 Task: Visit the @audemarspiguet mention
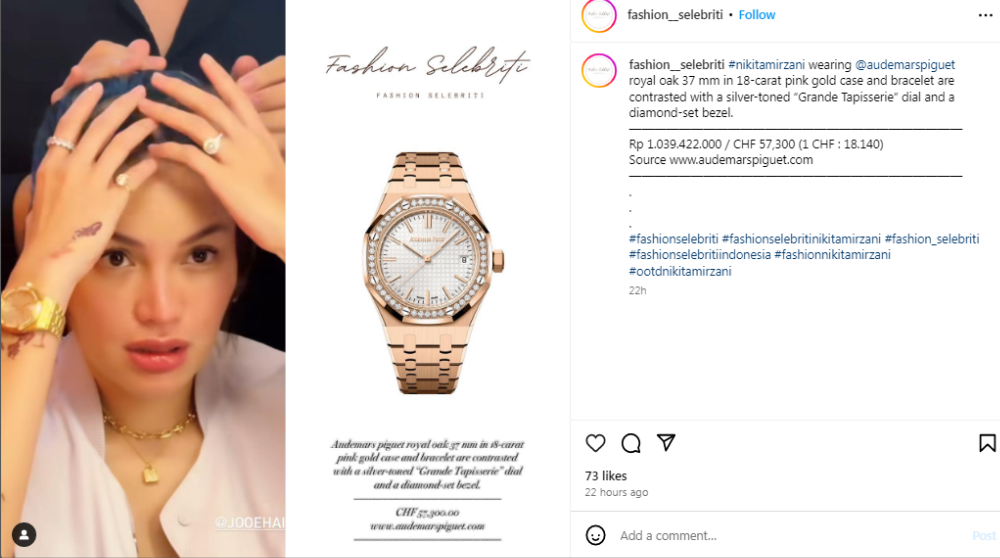[x=904, y=64]
